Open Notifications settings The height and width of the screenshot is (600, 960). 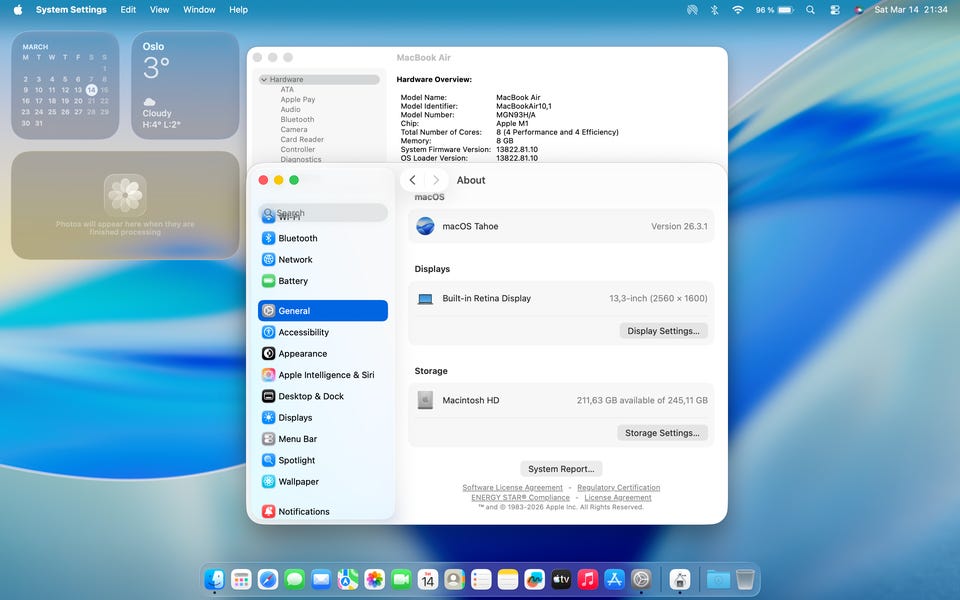coord(303,512)
